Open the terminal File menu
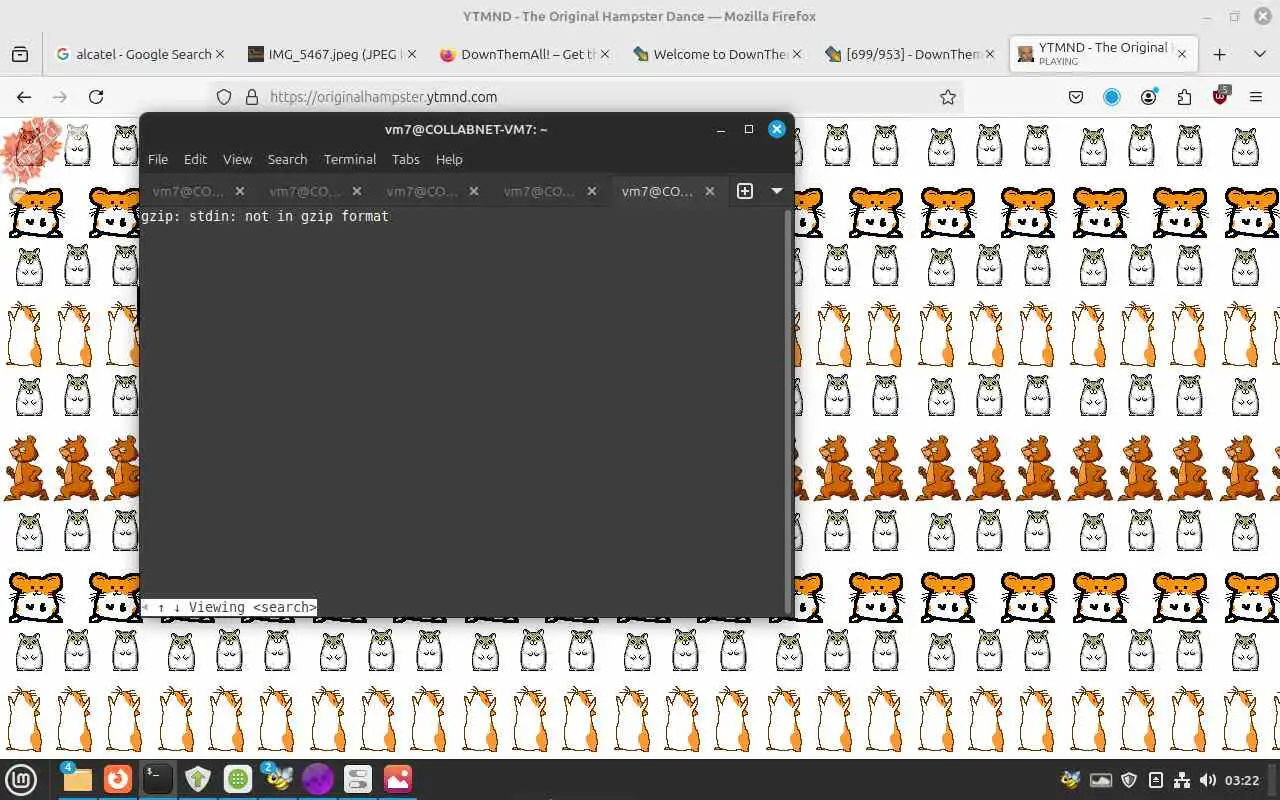The width and height of the screenshot is (1280, 800). 158,159
